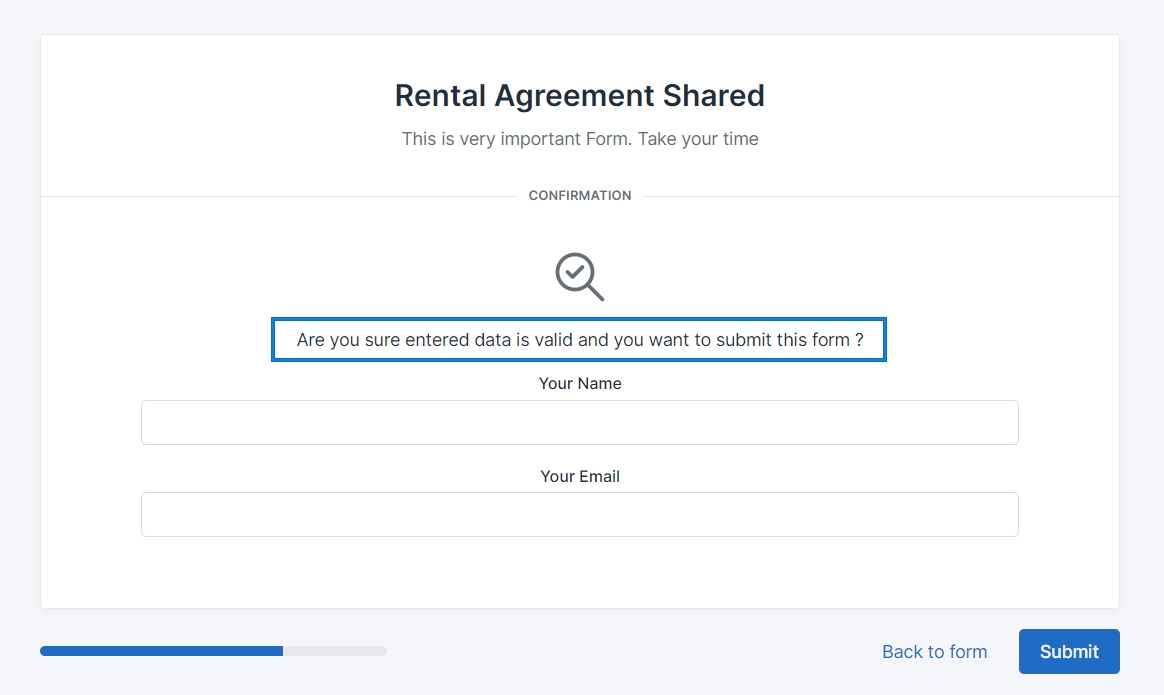Click the filled blue progress bar section

pos(161,651)
